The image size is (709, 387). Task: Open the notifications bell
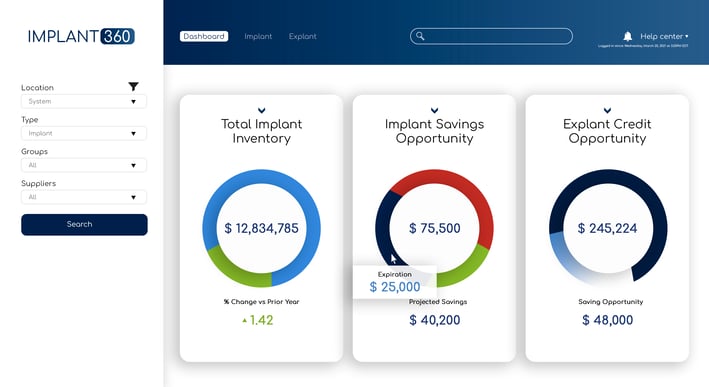pyautogui.click(x=628, y=36)
